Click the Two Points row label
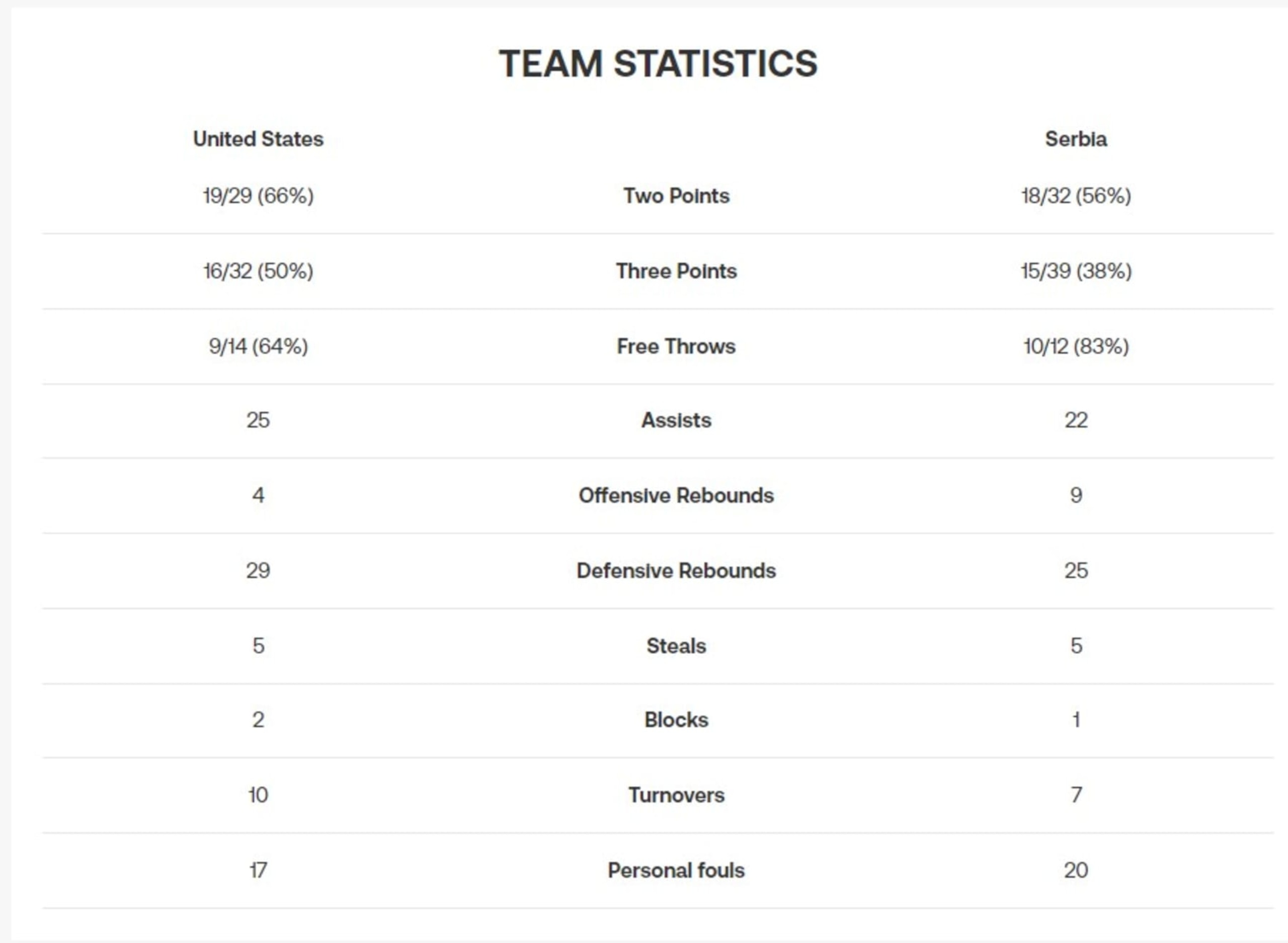The width and height of the screenshot is (1288, 943). pos(676,196)
